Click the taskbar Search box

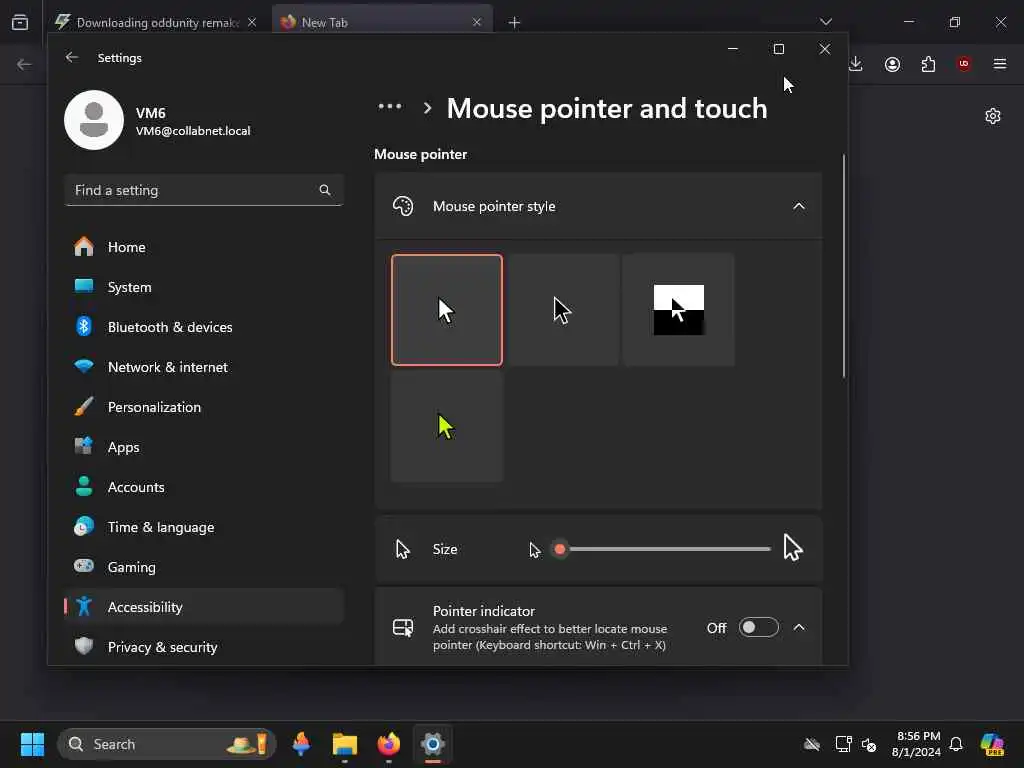[x=167, y=744]
